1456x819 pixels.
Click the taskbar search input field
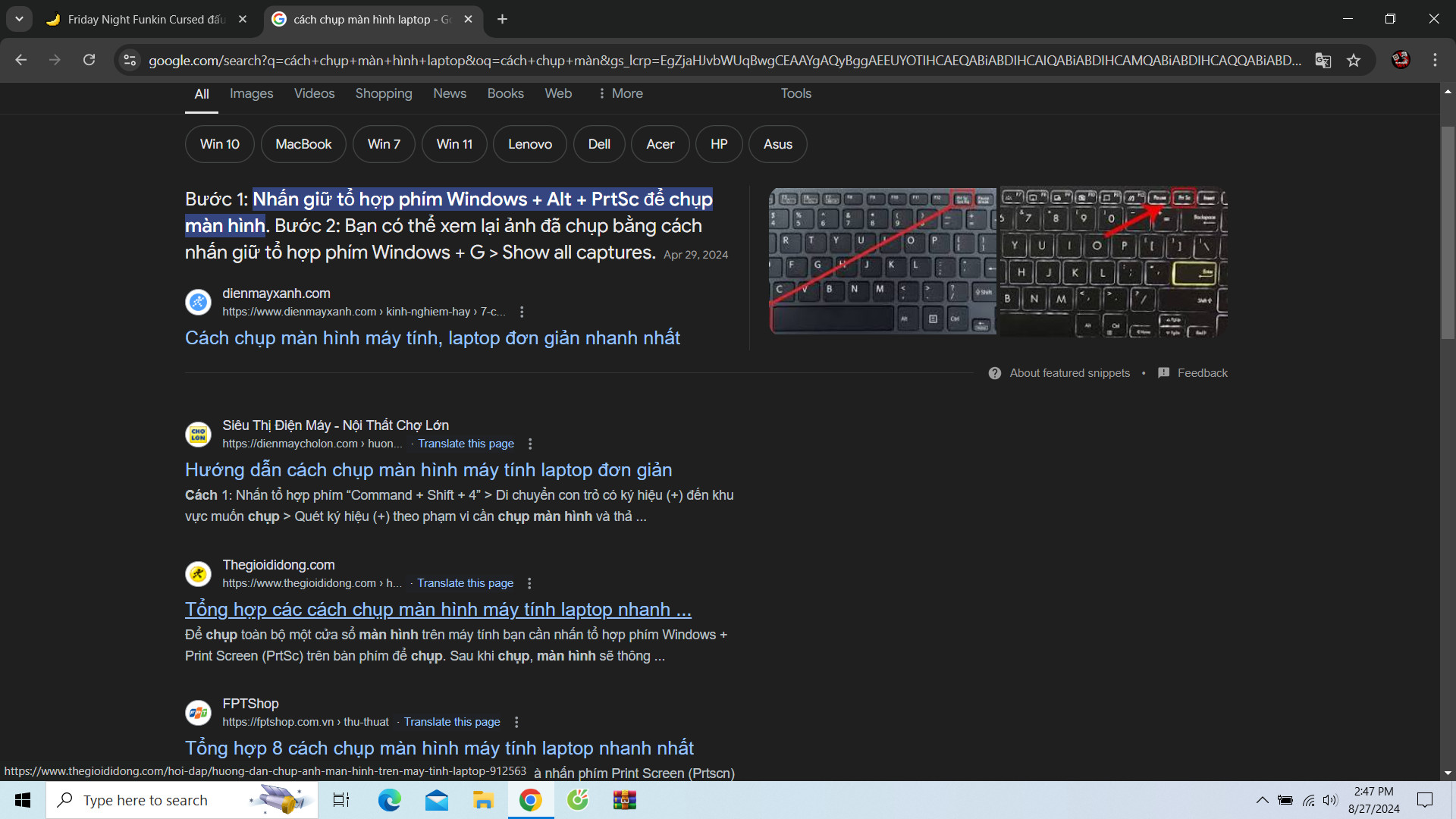[182, 800]
